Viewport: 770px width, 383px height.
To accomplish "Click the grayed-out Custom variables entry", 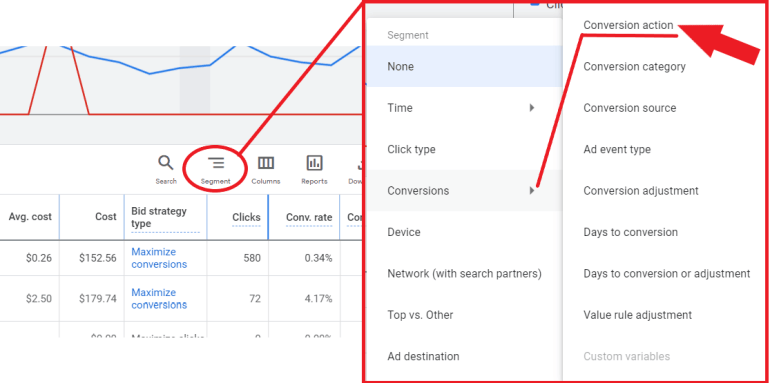I will (x=627, y=356).
